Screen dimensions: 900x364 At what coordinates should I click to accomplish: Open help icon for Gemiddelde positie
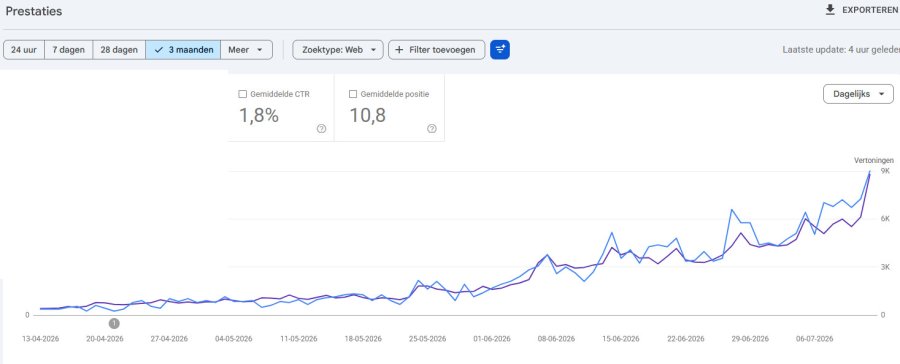point(432,129)
